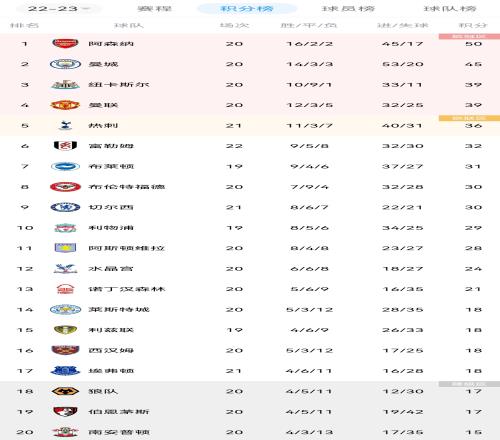
Task: Click the Manchester City crest icon
Action: tap(65, 64)
